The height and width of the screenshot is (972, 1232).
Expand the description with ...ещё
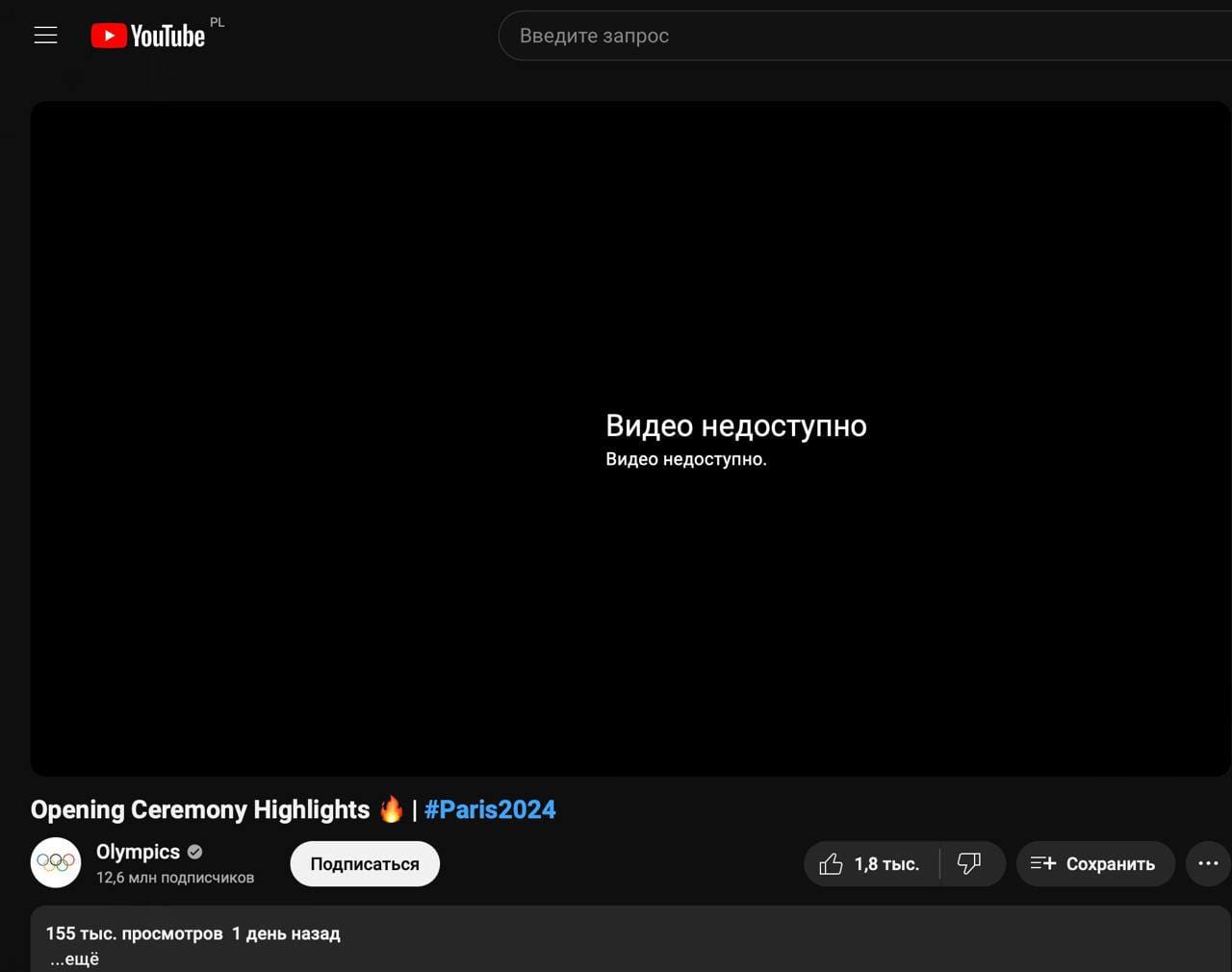pos(75,959)
